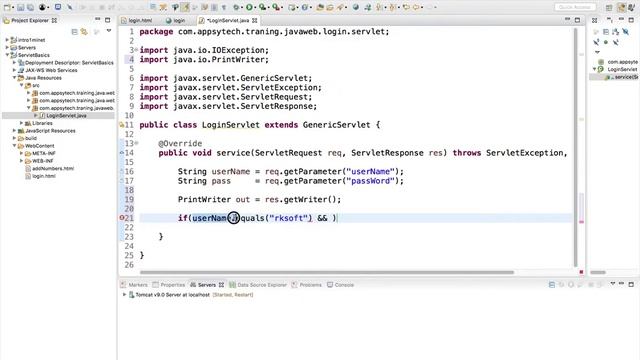Click red error mark in overview ruler
Image resolution: width=640 pixels, height=360 pixels.
[x=581, y=222]
